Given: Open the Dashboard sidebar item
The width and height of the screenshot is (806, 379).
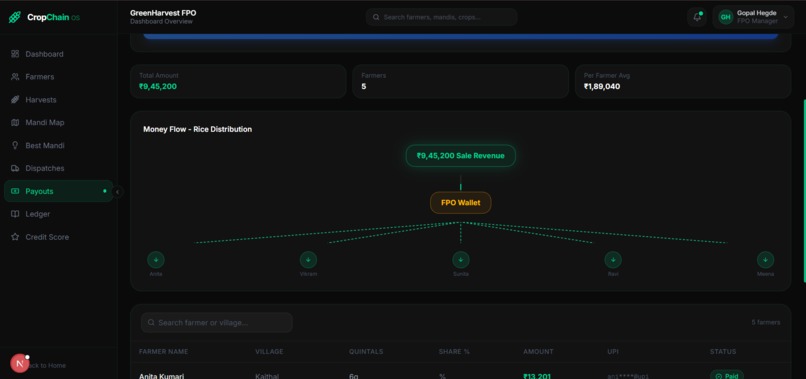Looking at the screenshot, I should [x=59, y=54].
